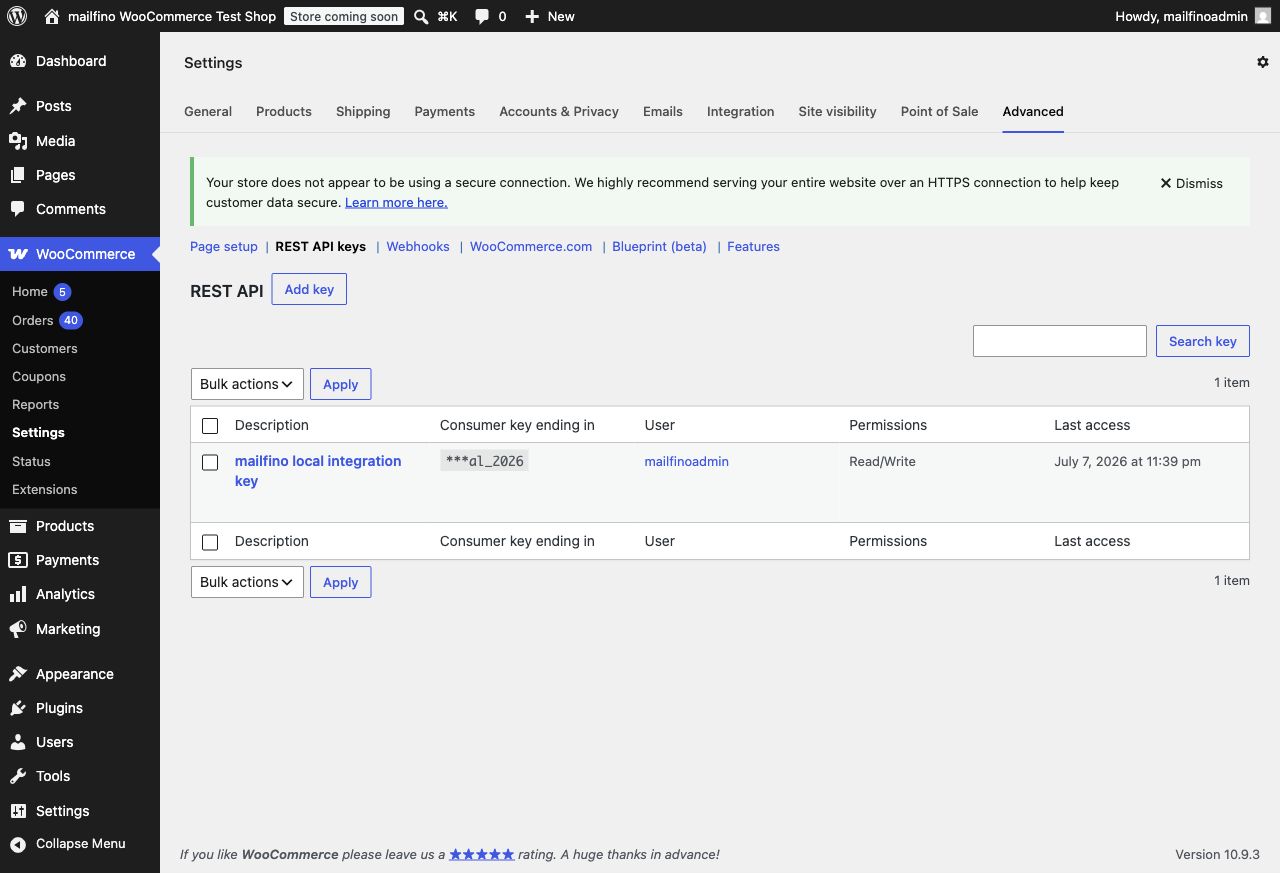Open the WordPress logo menu
1280x873 pixels.
16,16
